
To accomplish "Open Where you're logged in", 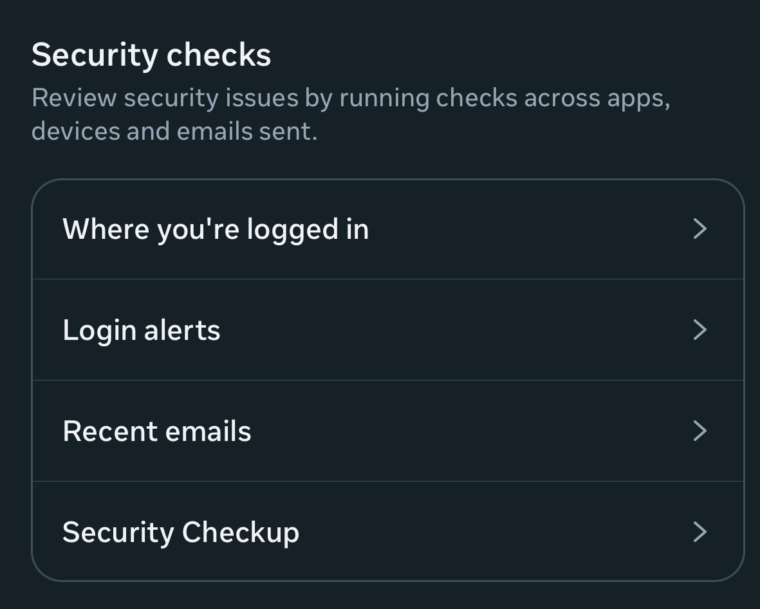I will (387, 229).
